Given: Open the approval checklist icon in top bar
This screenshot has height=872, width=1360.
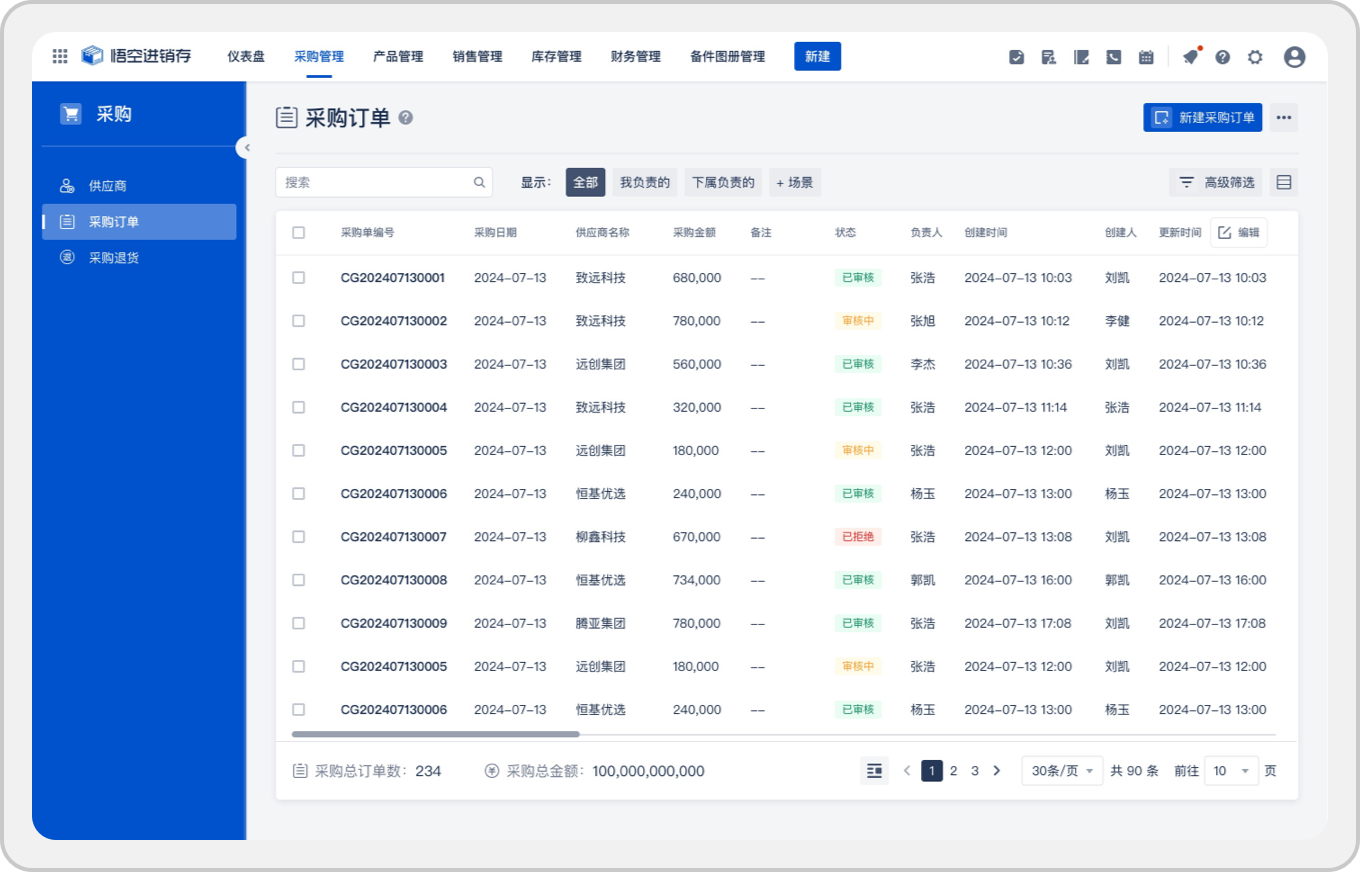Looking at the screenshot, I should click(1016, 57).
